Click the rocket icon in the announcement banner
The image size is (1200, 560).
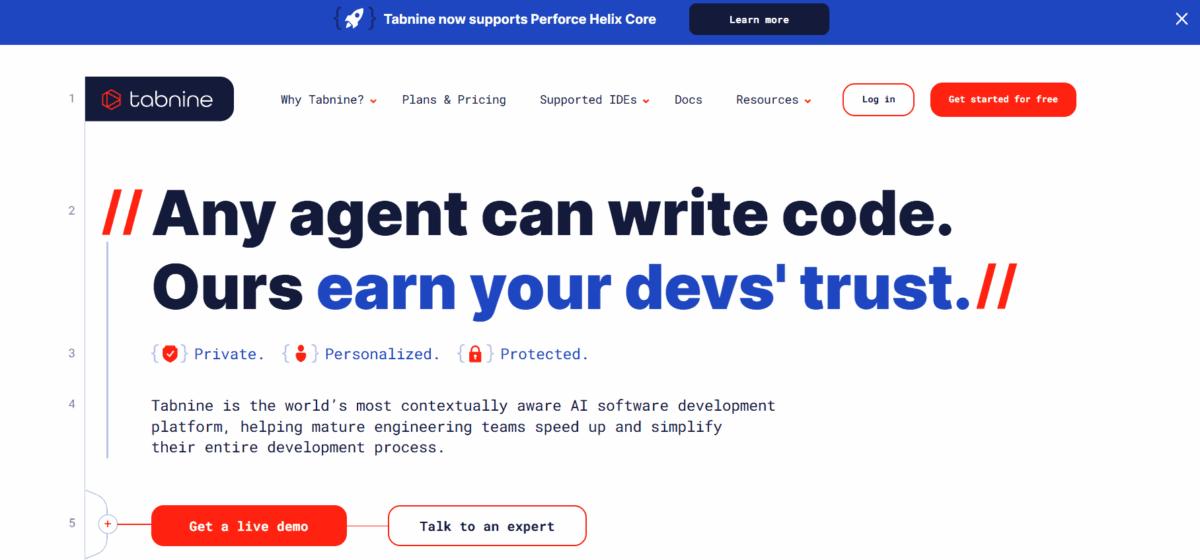point(355,19)
